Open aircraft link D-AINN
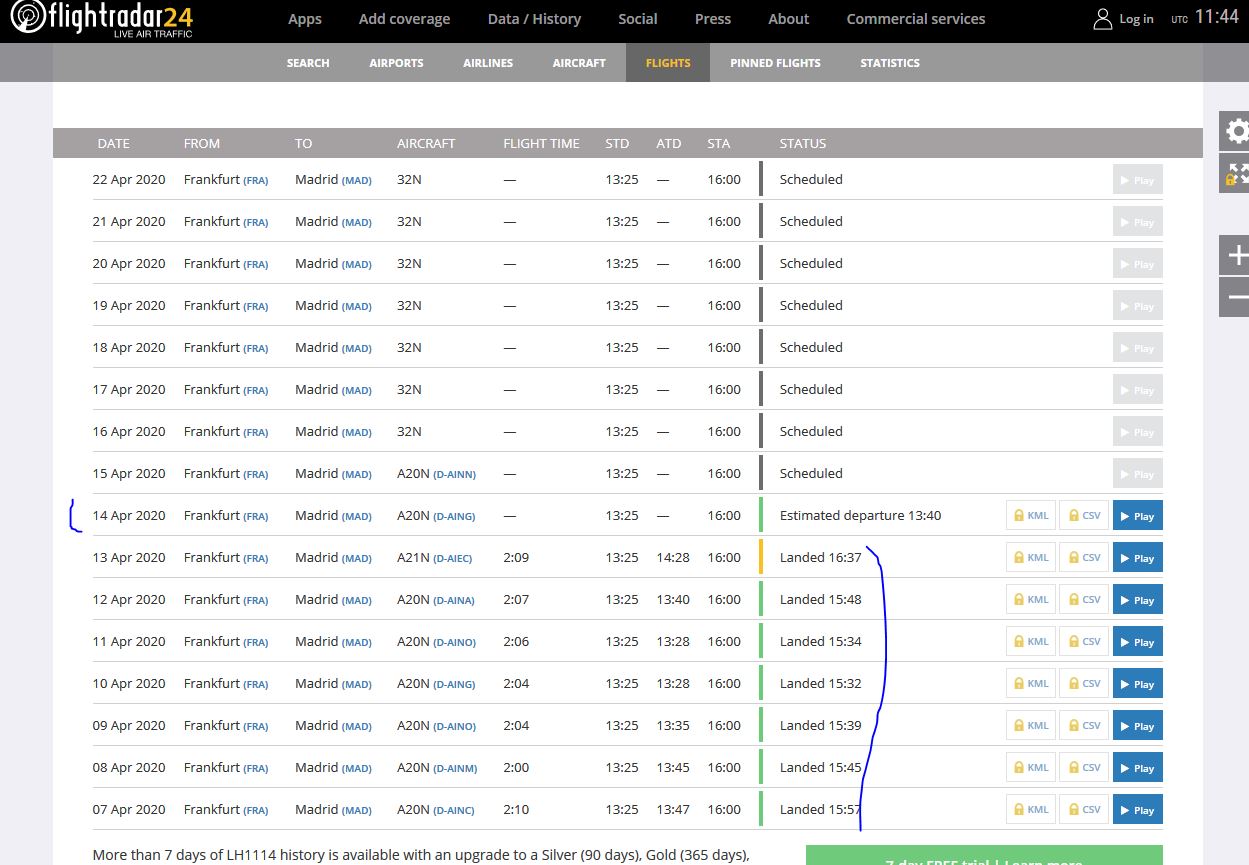This screenshot has height=865, width=1249. click(x=454, y=475)
